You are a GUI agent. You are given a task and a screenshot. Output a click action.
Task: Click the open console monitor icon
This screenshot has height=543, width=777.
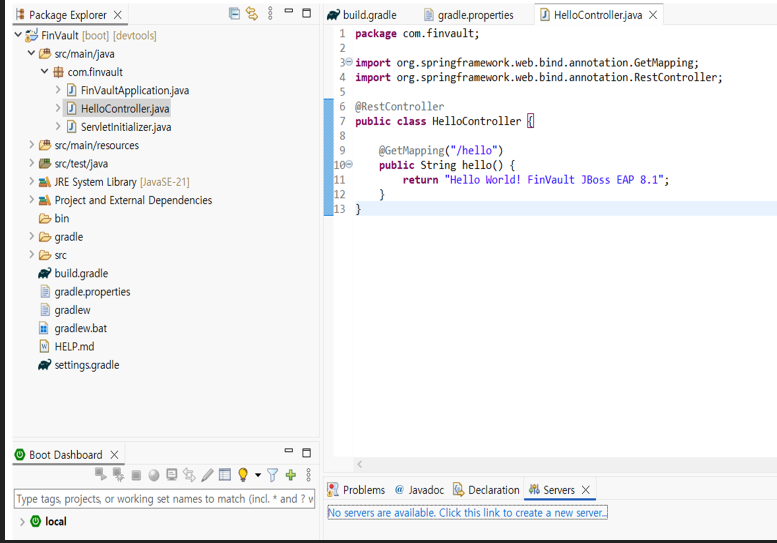tap(172, 475)
